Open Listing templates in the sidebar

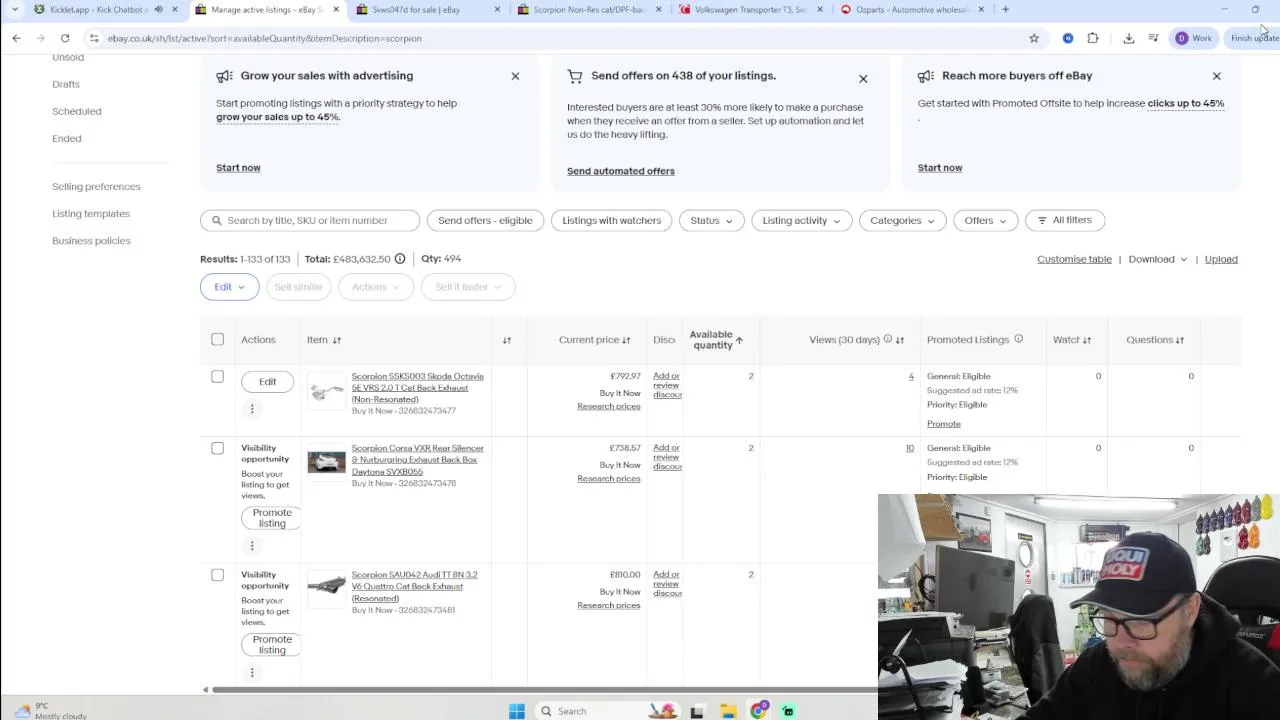tap(91, 213)
